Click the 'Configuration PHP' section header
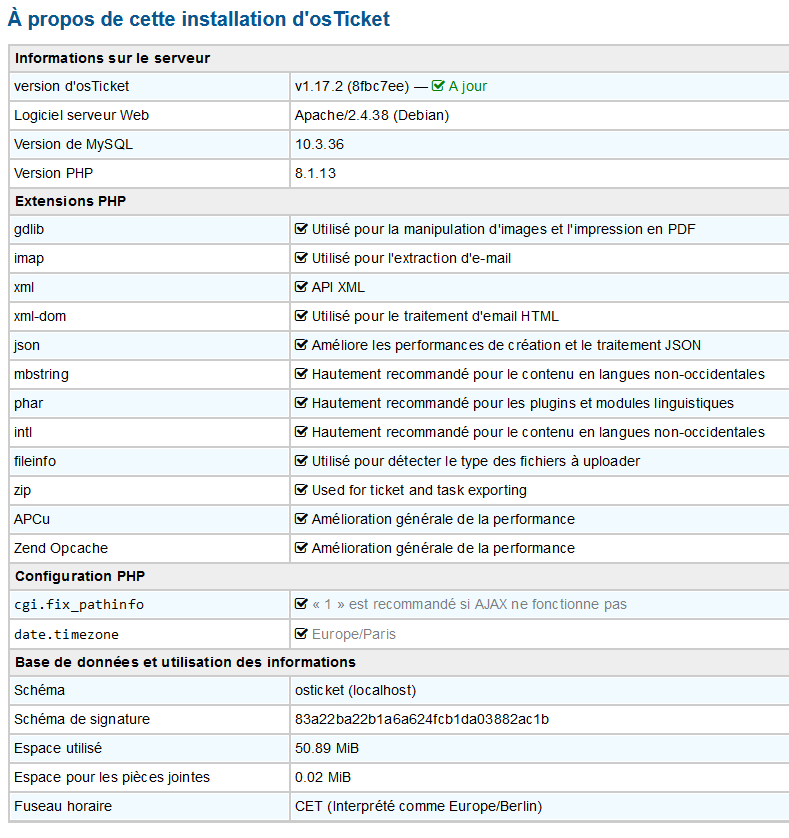789x838 pixels. (x=80, y=576)
